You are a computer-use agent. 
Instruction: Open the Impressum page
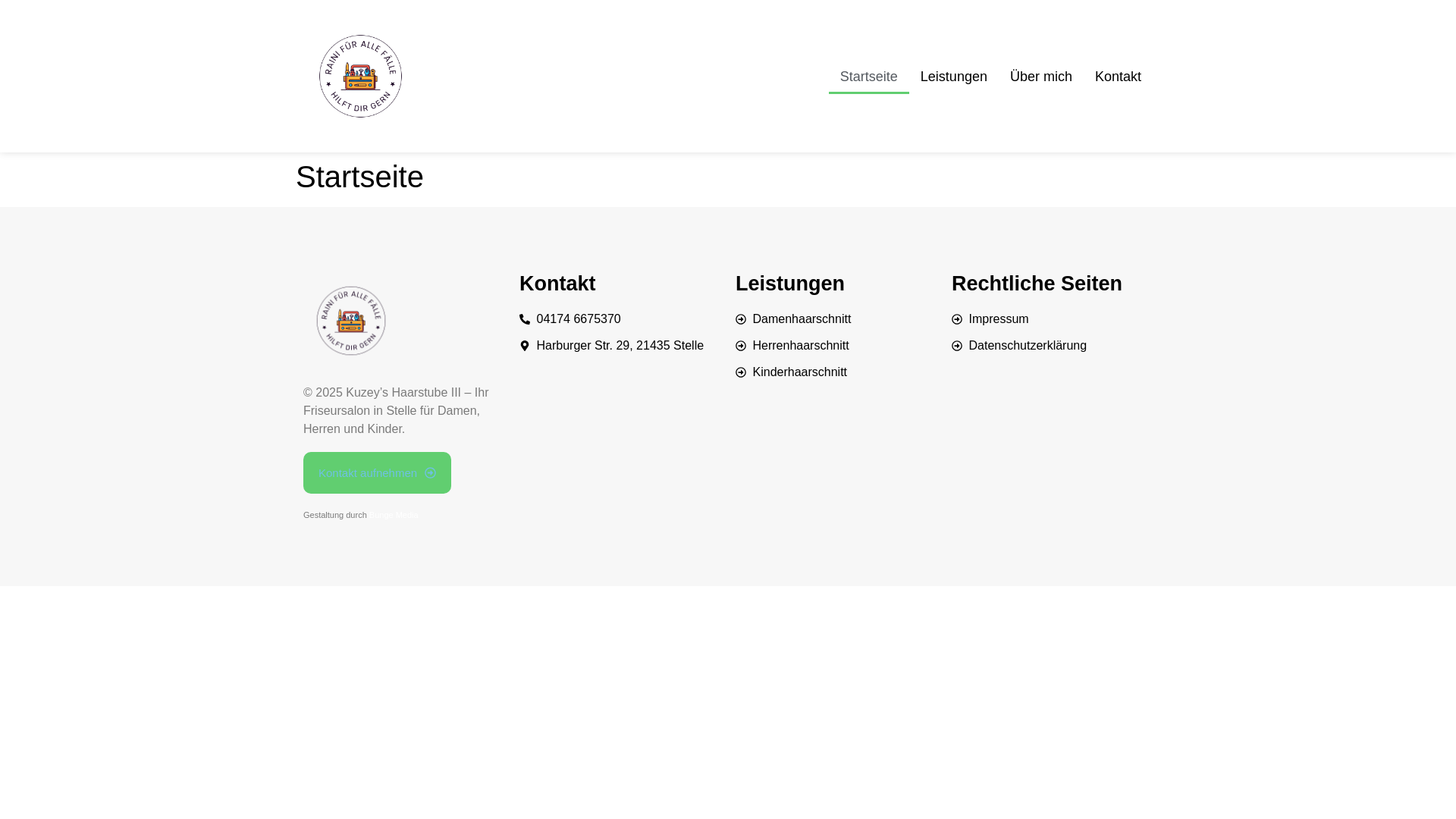point(998,319)
